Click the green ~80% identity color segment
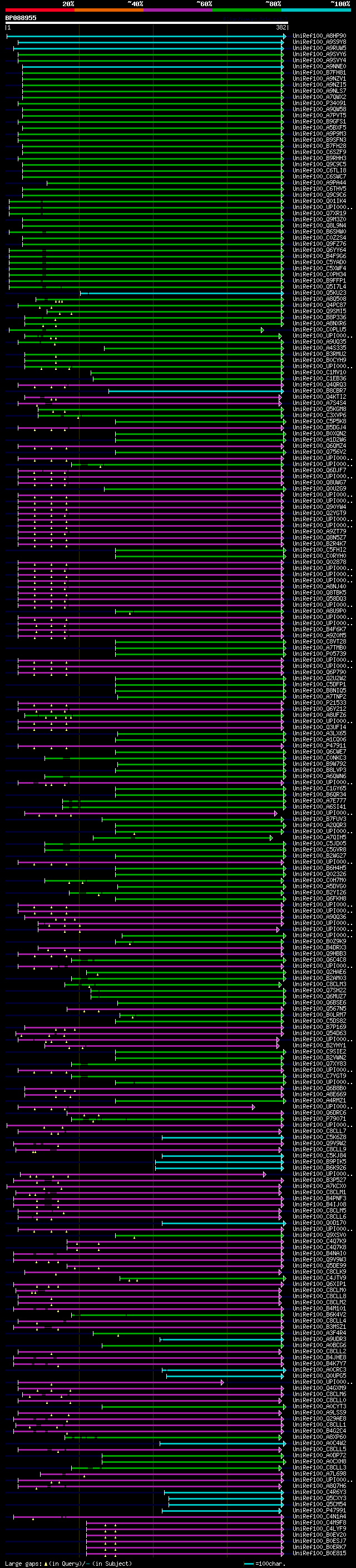 click(x=247, y=10)
